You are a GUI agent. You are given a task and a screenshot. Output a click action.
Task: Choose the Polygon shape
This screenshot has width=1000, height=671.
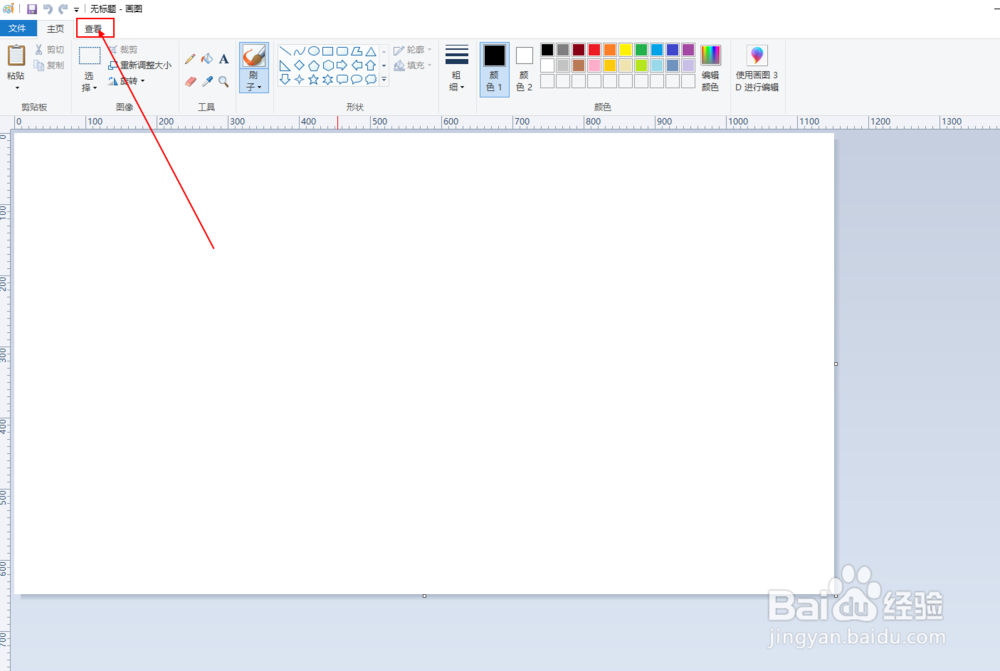coord(357,51)
